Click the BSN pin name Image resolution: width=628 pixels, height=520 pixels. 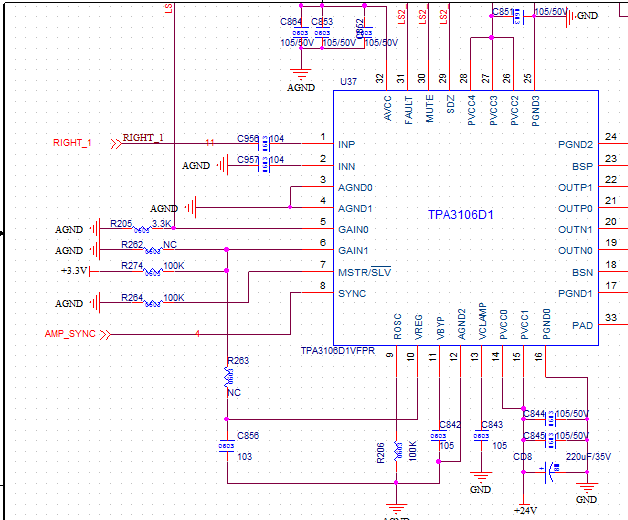(582, 272)
